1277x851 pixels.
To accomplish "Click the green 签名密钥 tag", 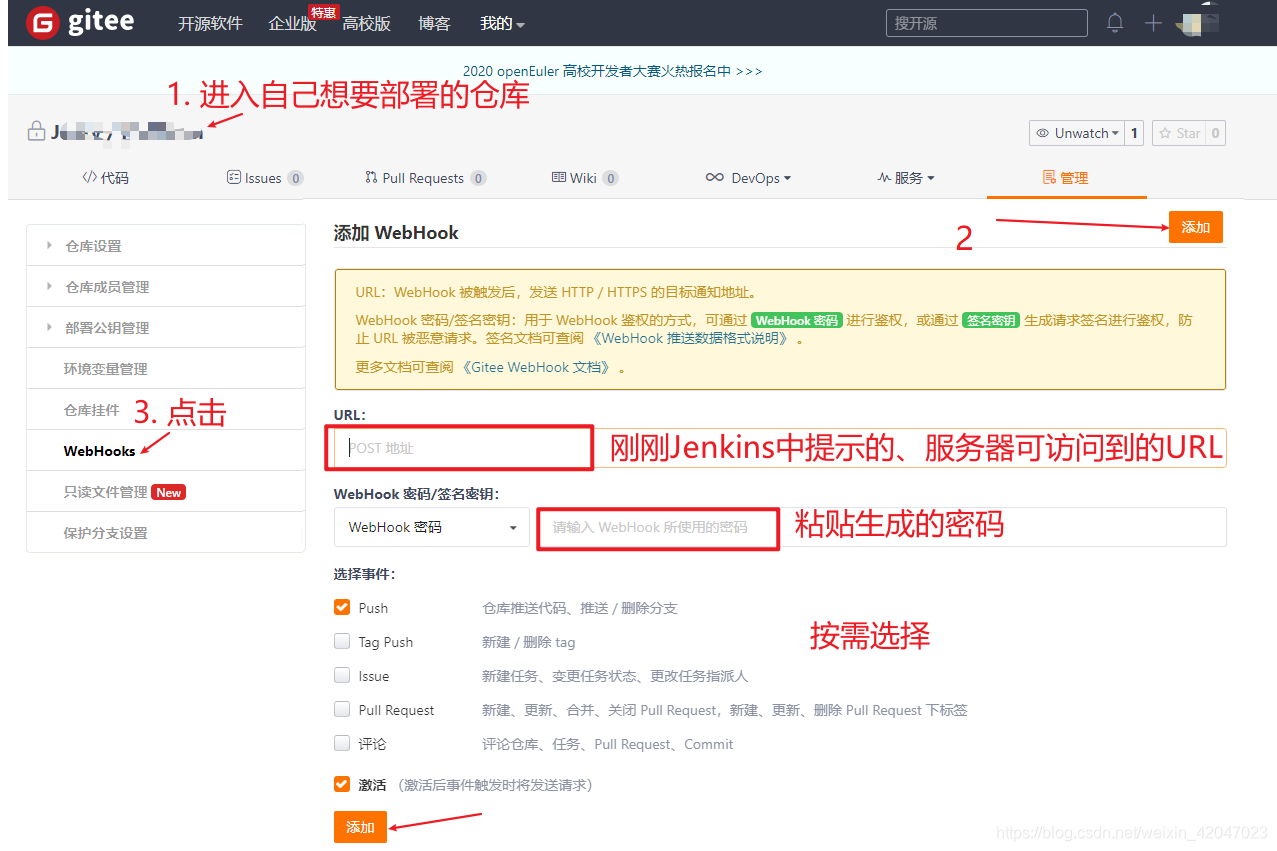I will [991, 320].
